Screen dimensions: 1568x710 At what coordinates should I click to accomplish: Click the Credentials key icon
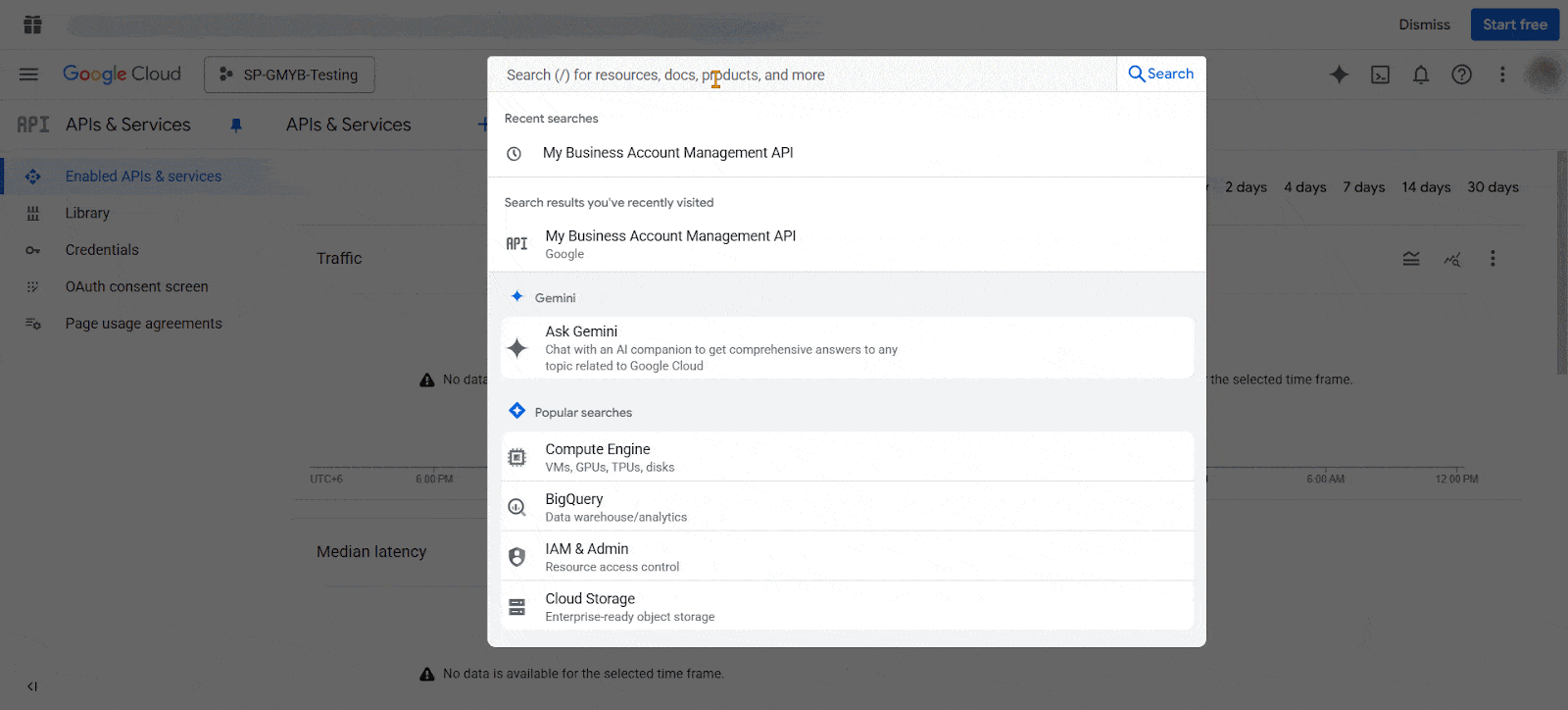(x=32, y=250)
